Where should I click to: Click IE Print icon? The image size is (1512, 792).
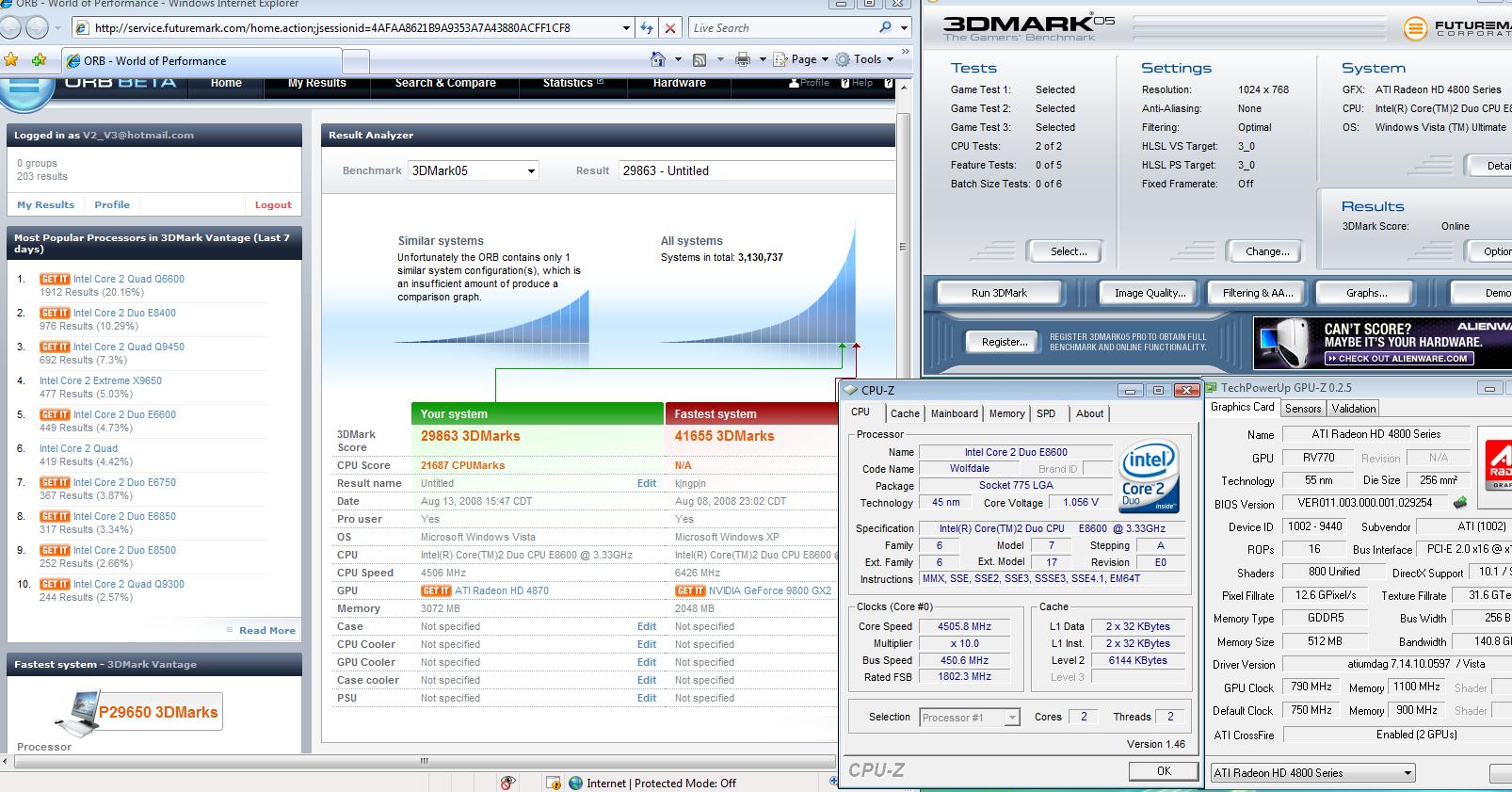click(743, 59)
